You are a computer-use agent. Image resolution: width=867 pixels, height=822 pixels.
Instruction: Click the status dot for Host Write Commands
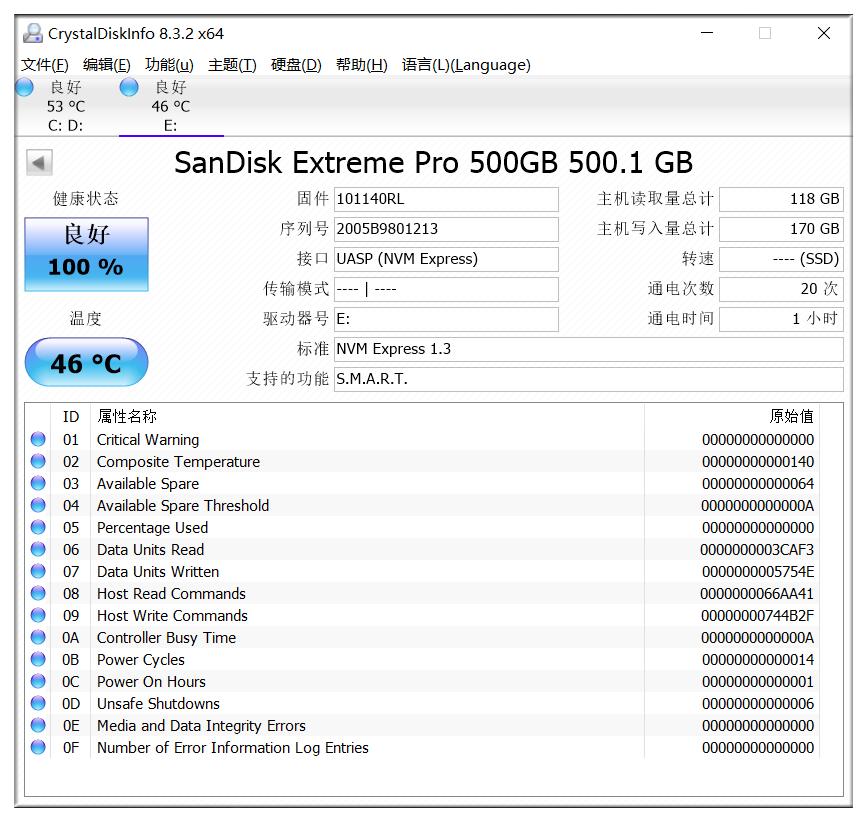pos(38,615)
